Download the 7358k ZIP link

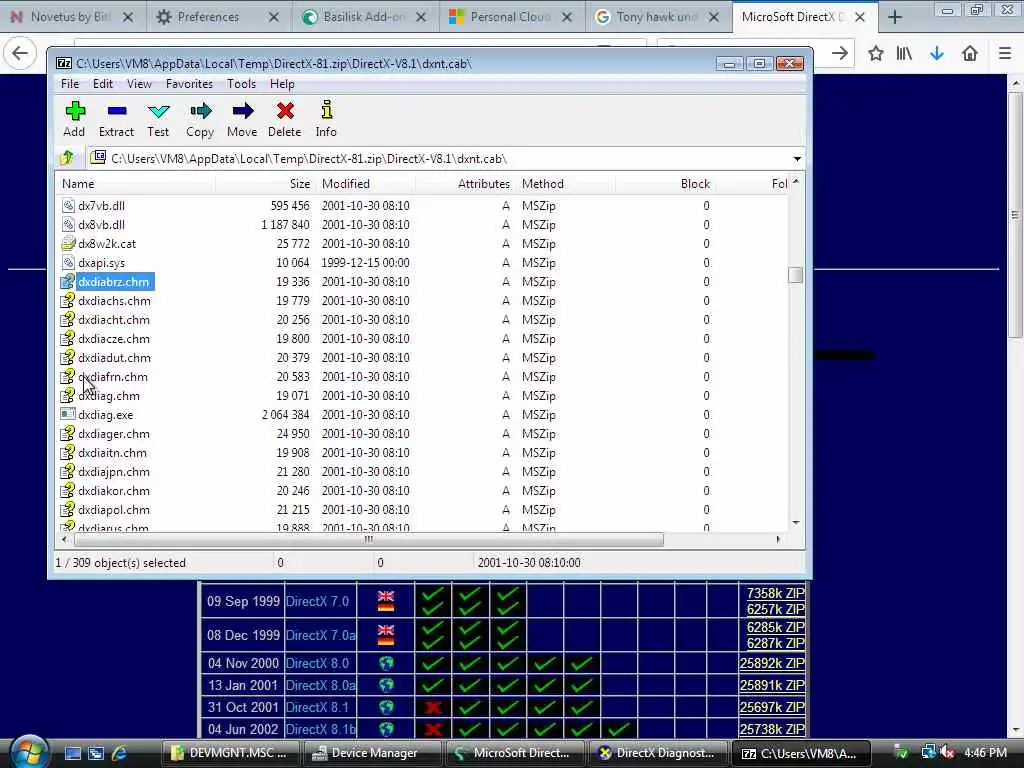776,593
